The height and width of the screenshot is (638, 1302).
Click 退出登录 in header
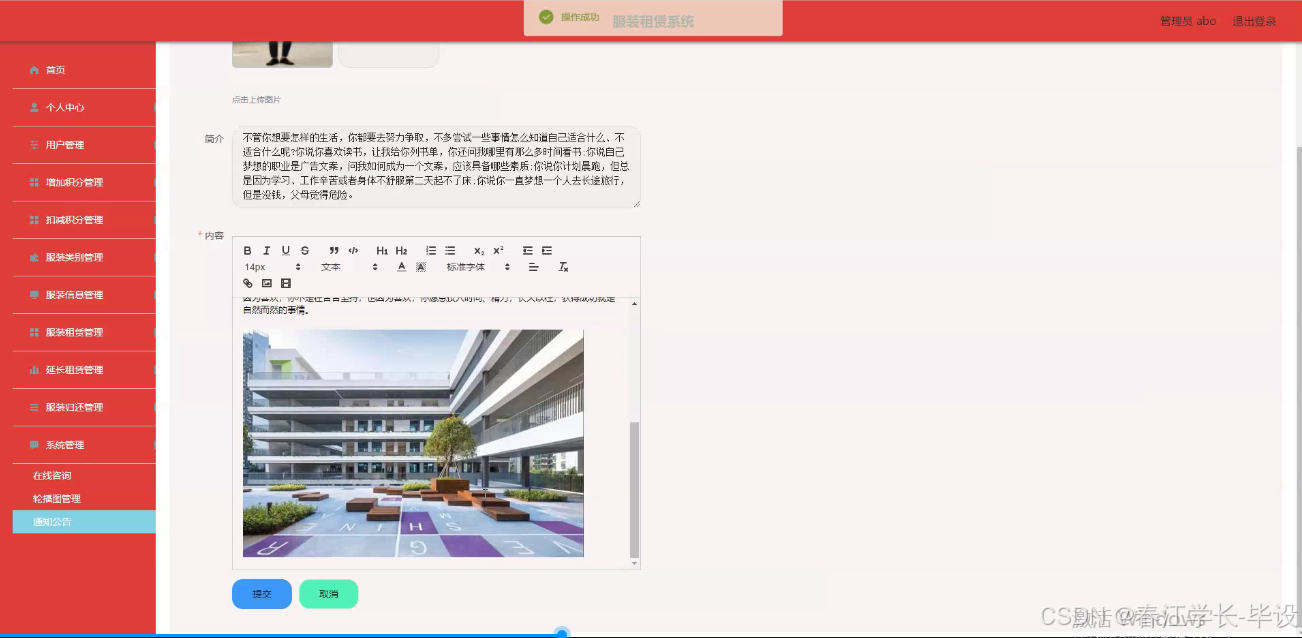click(1254, 21)
